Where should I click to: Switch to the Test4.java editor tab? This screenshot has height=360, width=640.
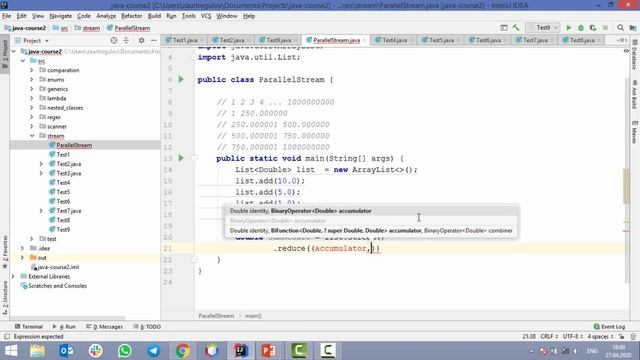[x=394, y=40]
